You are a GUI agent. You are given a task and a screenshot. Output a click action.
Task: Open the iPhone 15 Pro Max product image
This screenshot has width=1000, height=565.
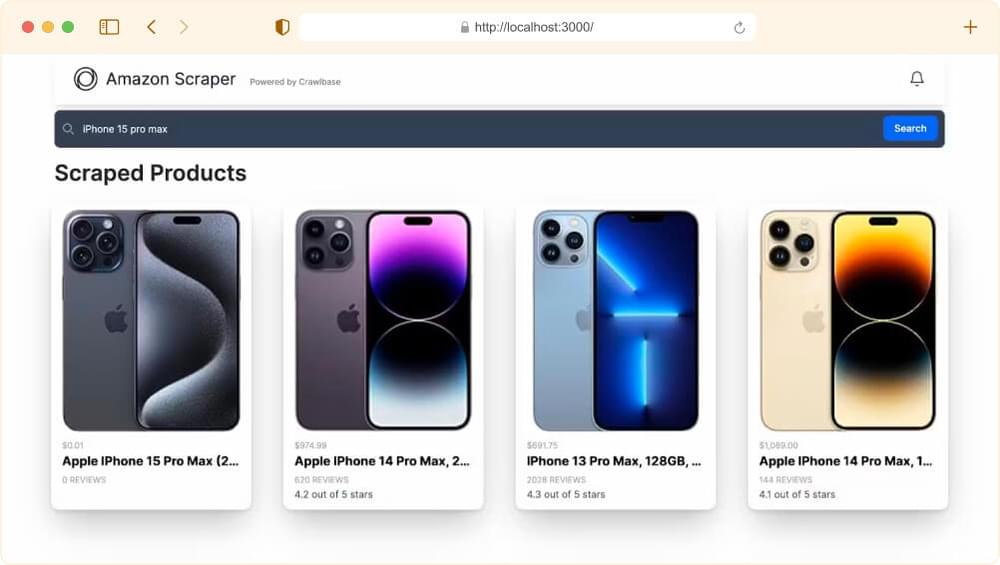pyautogui.click(x=151, y=321)
